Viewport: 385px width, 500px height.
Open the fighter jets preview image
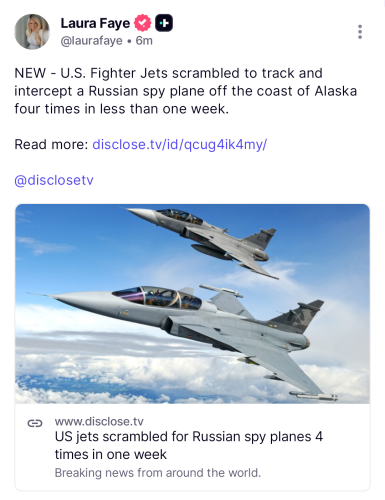[x=192, y=304]
